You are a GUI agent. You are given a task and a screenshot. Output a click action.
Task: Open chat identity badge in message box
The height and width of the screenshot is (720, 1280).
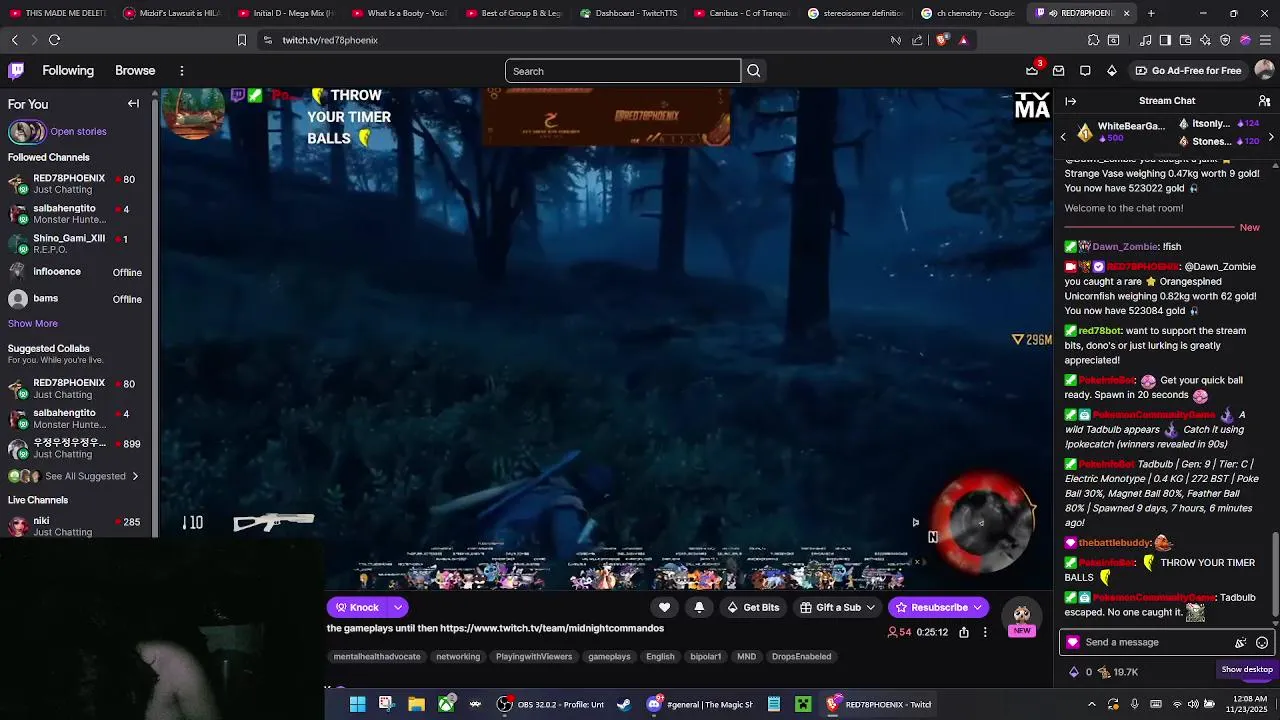coord(1073,643)
